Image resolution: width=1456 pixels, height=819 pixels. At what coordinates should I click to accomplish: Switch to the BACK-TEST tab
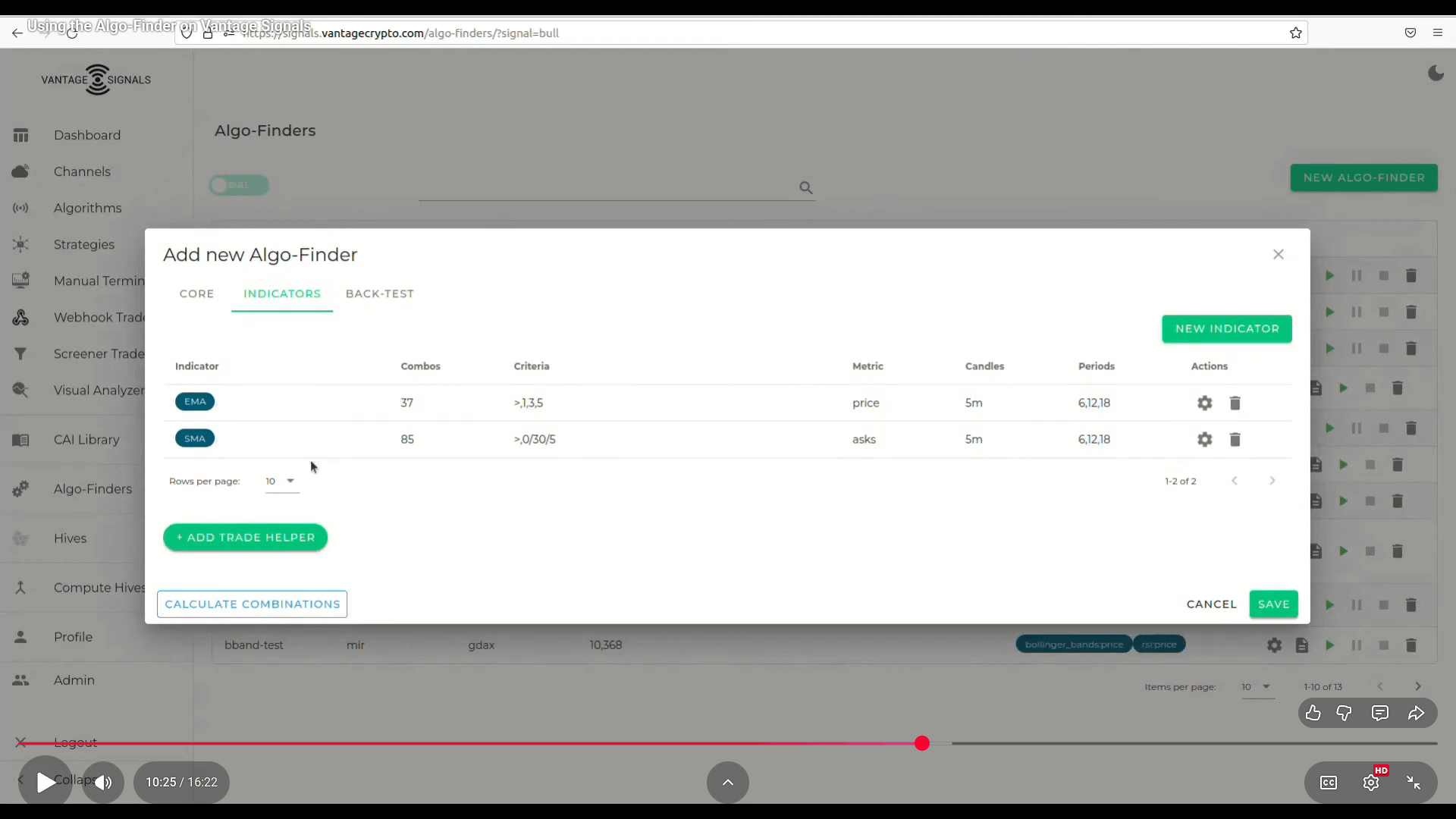[x=379, y=293]
